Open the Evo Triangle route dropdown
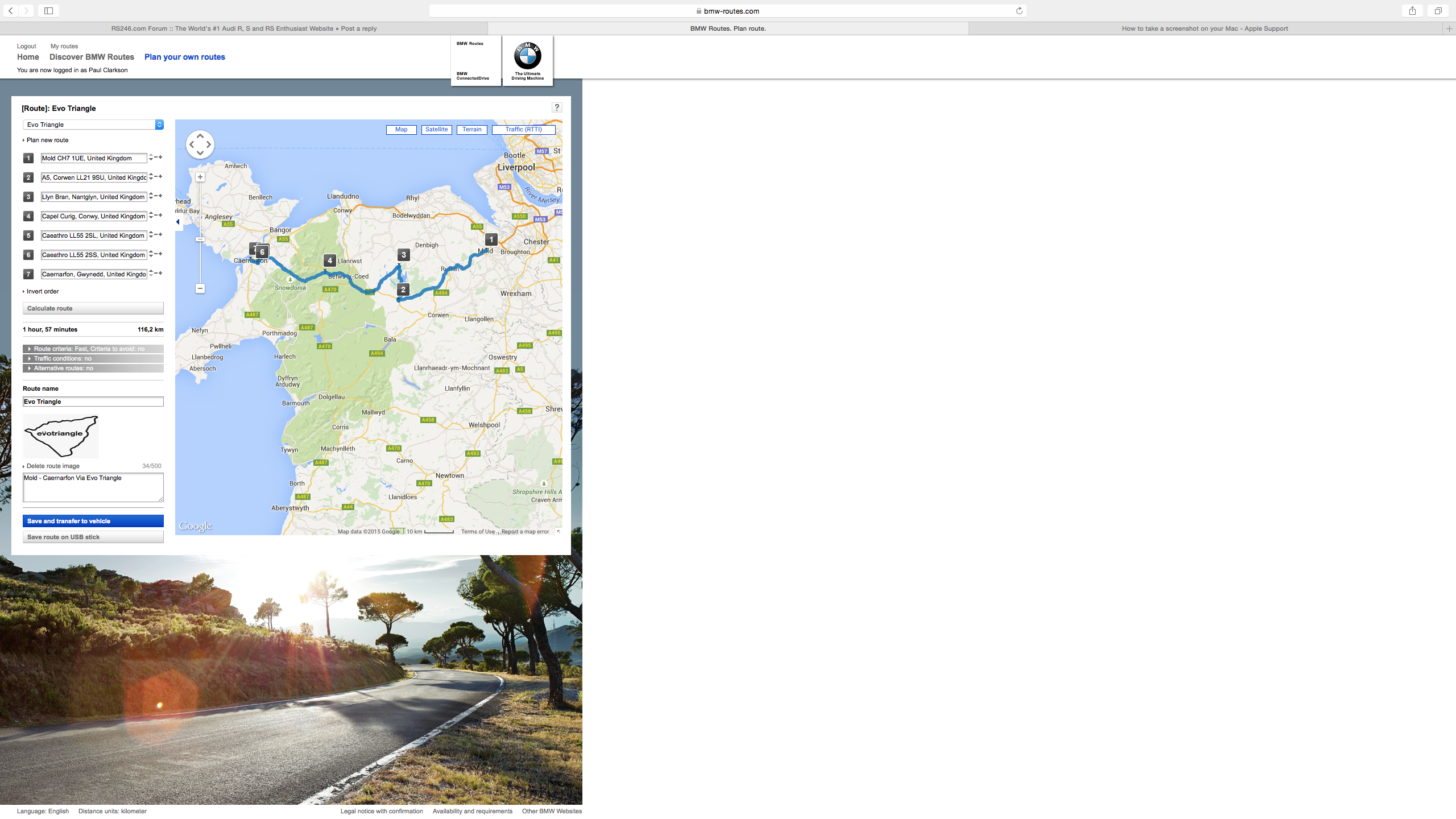Viewport: 1456px width, 819px height. tap(93, 125)
